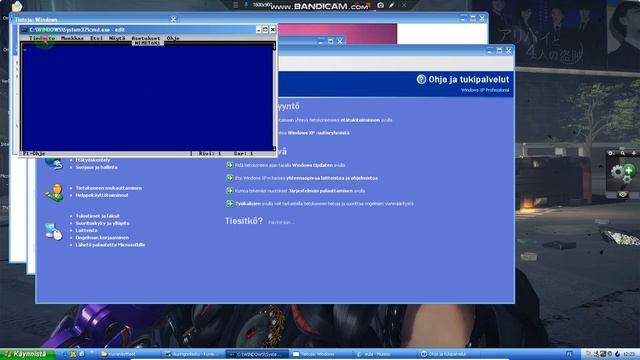Image resolution: width=640 pixels, height=360 pixels.
Task: Click the cmd.exe title bar system icon
Action: (24, 30)
